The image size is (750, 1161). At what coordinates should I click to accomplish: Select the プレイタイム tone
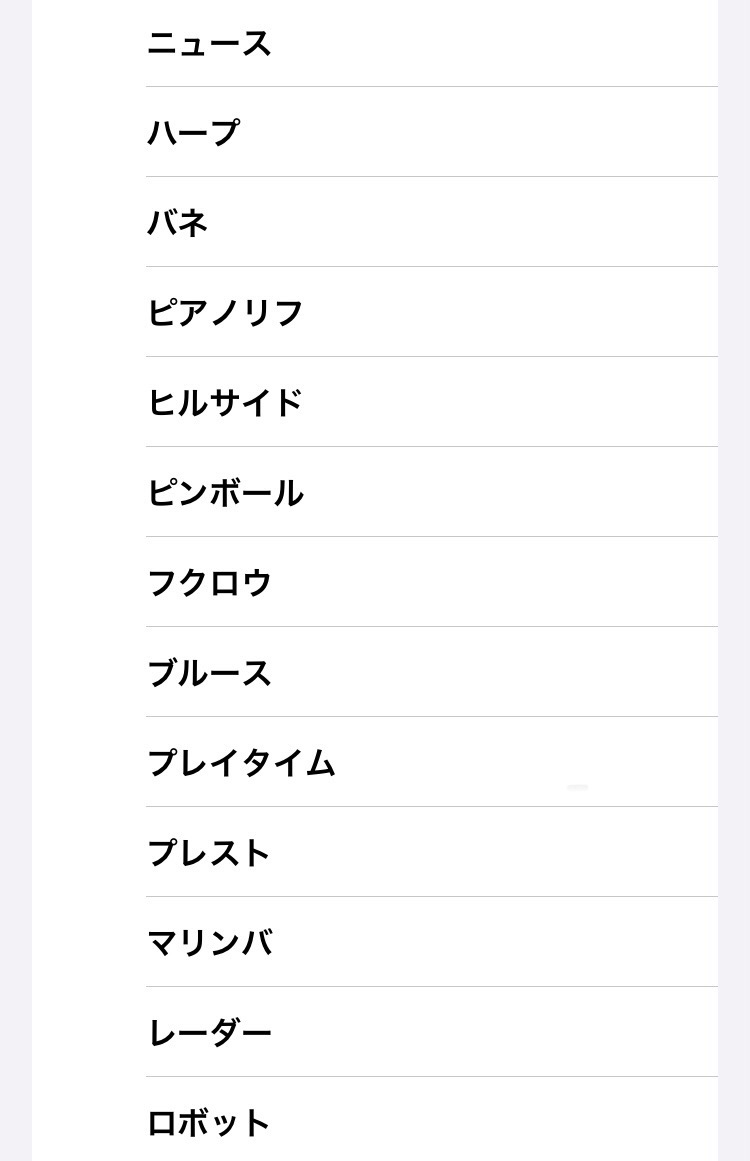pos(241,763)
